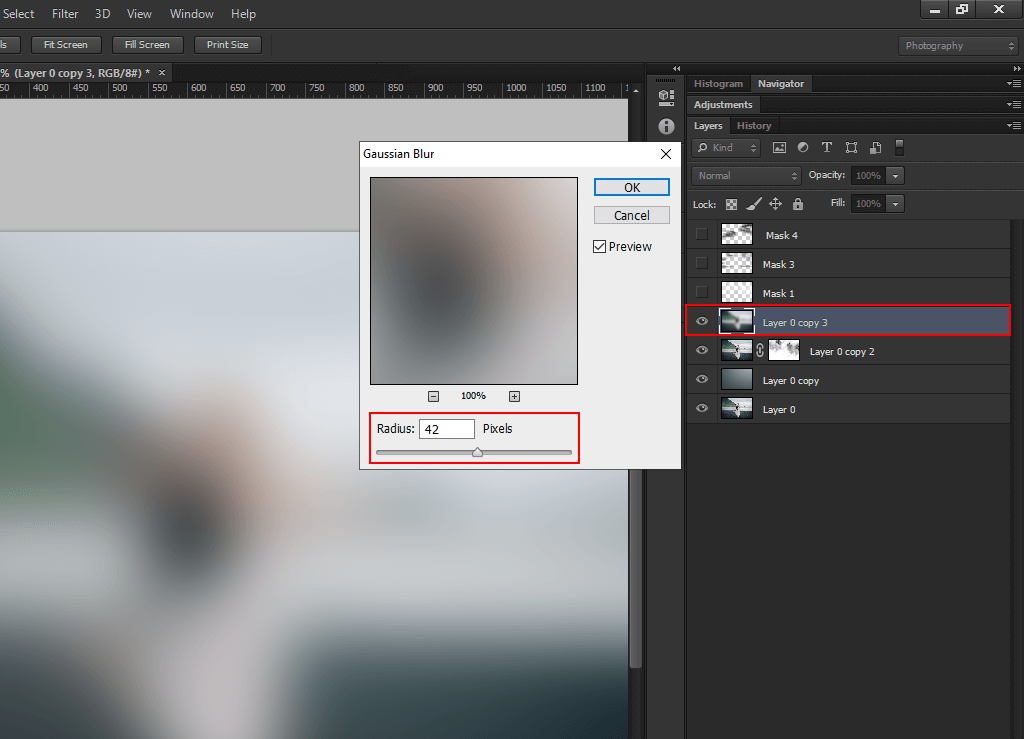Toggle the layer filtering switch
The image size is (1024, 739).
coord(899,148)
